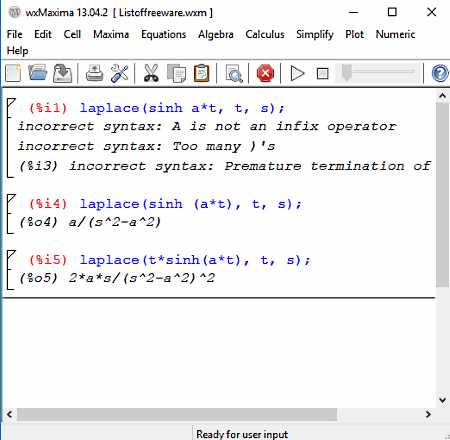
Task: Save the document using the save icon
Action: point(63,73)
